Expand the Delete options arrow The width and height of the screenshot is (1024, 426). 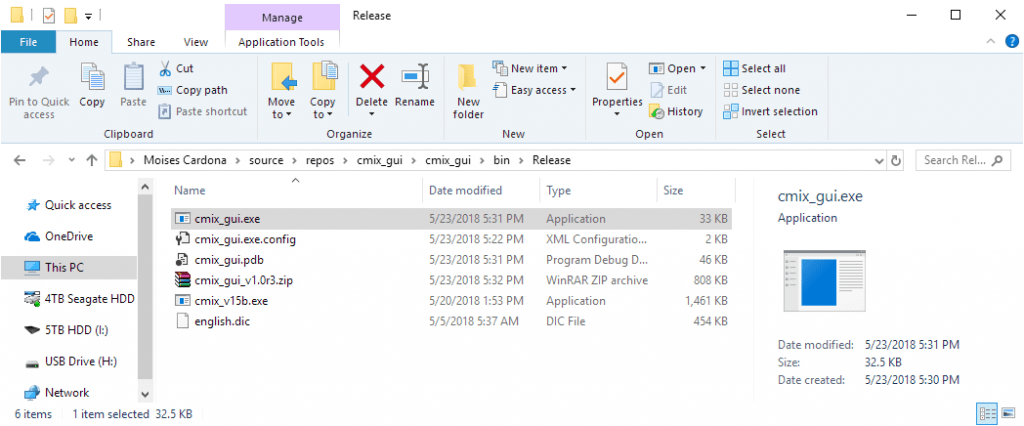pos(372,114)
